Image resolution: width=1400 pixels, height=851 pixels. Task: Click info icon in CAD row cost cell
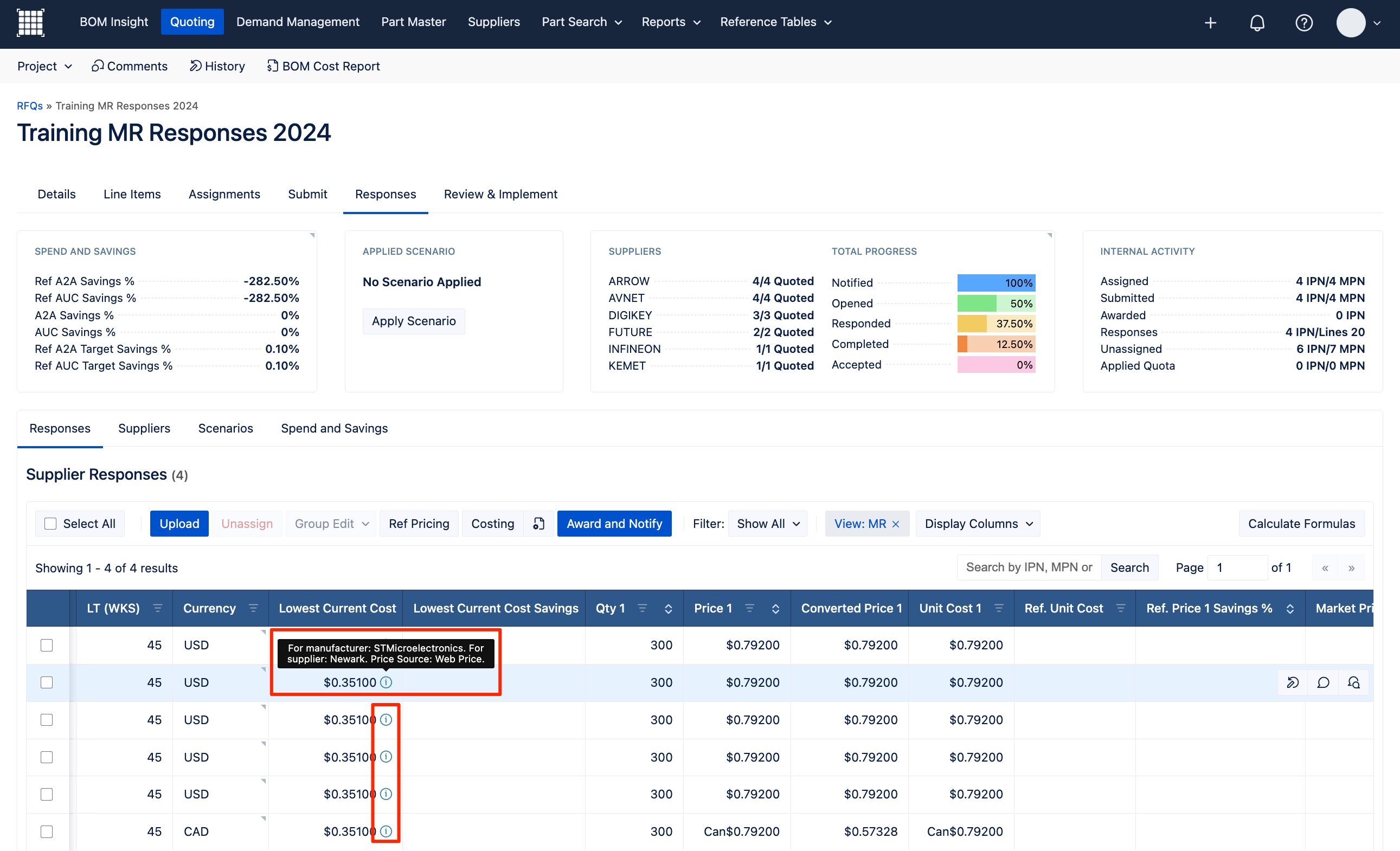386,831
